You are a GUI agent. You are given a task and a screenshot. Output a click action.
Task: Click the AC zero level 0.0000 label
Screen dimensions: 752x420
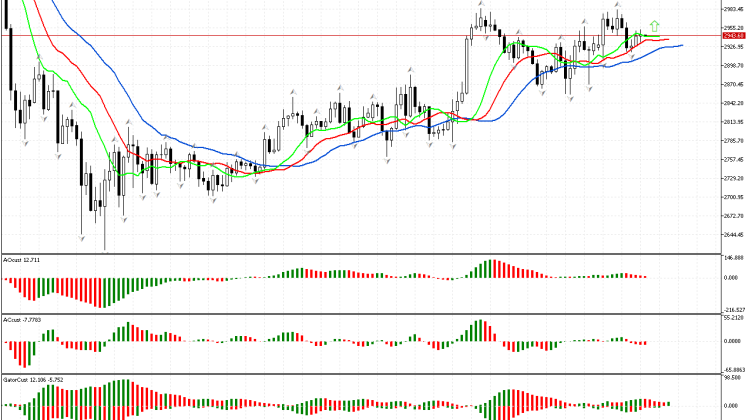click(x=733, y=341)
